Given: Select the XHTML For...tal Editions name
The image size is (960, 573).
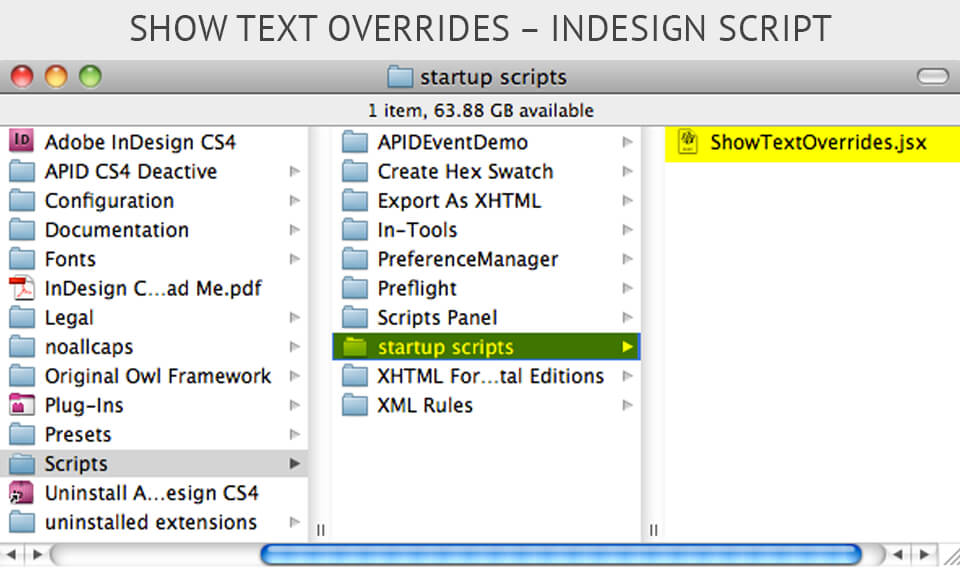Looking at the screenshot, I should [x=490, y=376].
